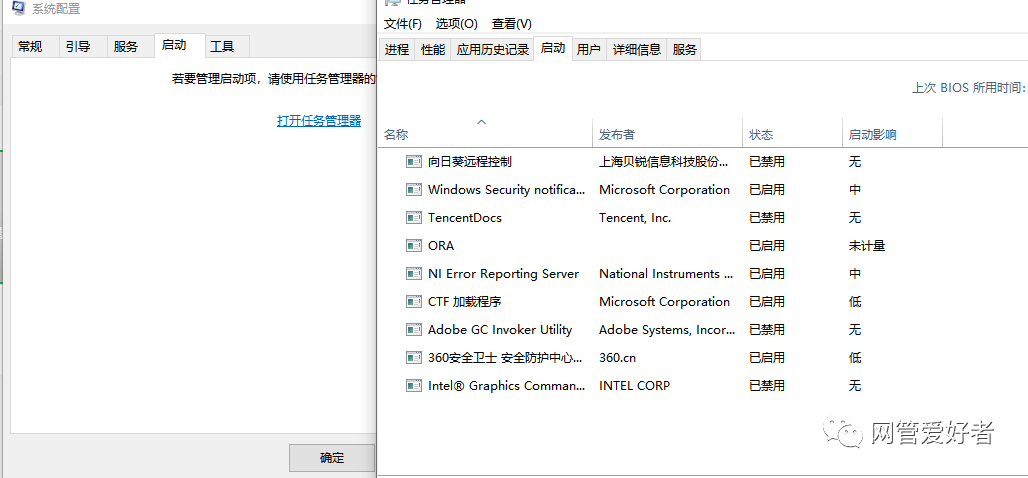Switch to the 服务 tab in Task Manager
This screenshot has height=478, width=1028.
684,49
